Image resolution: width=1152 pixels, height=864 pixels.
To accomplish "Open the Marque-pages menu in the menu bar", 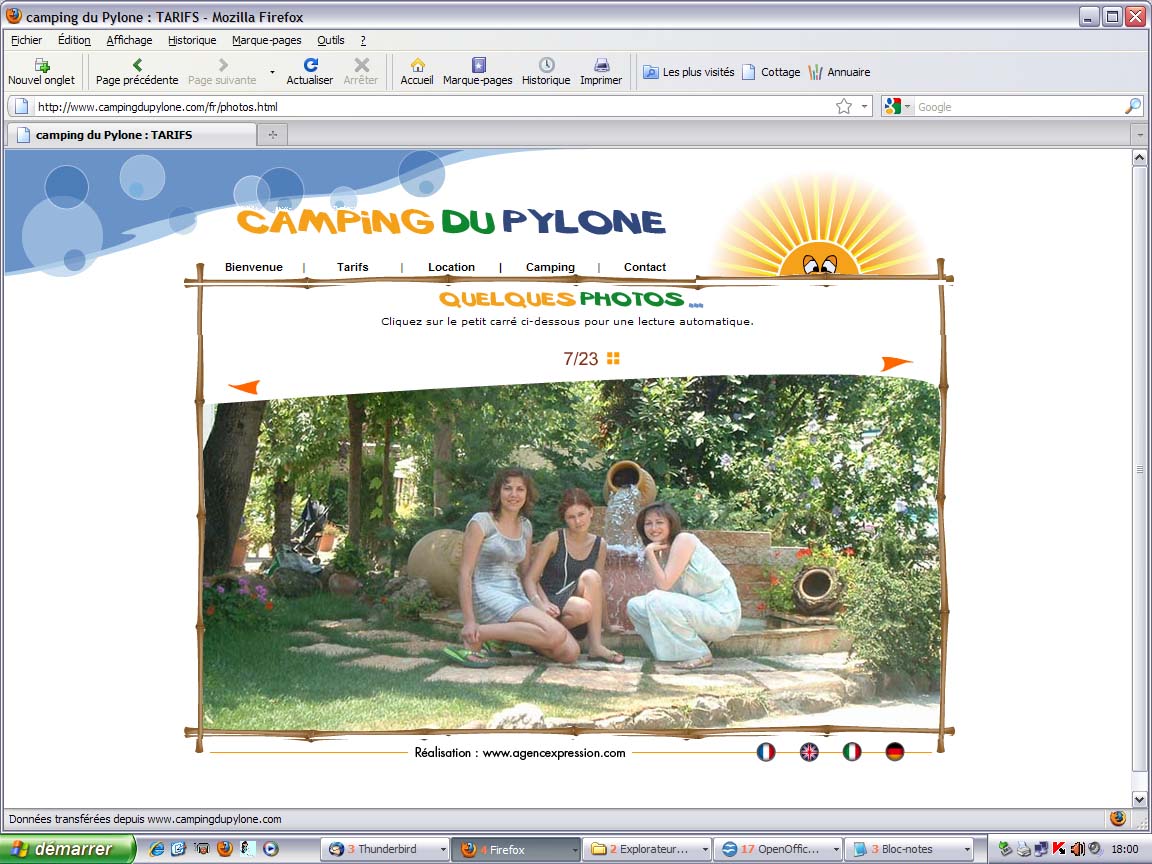I will coord(267,40).
